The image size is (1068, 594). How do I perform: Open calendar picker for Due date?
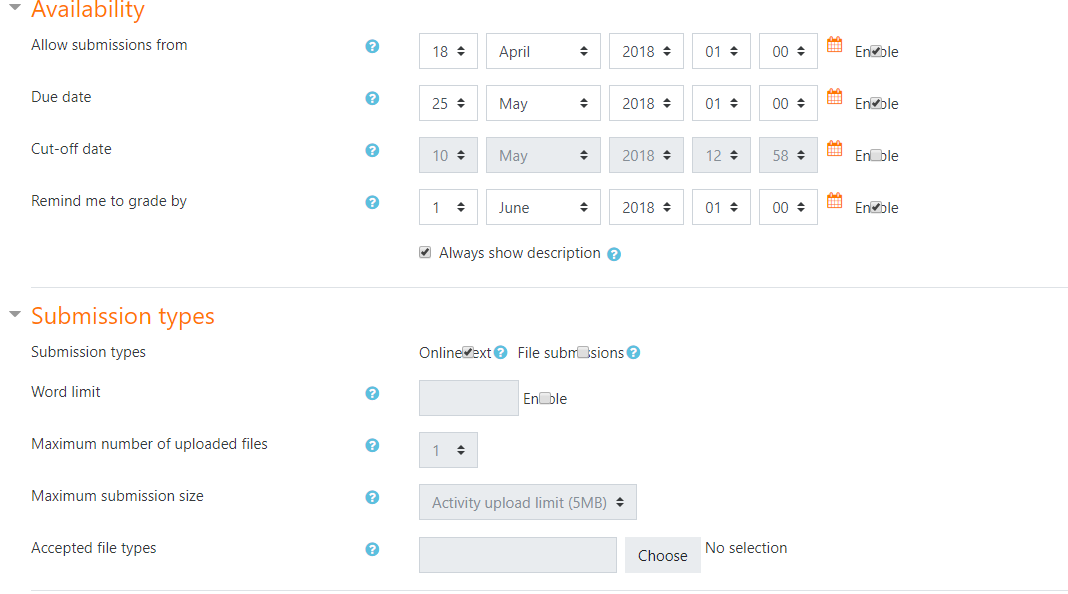click(834, 97)
